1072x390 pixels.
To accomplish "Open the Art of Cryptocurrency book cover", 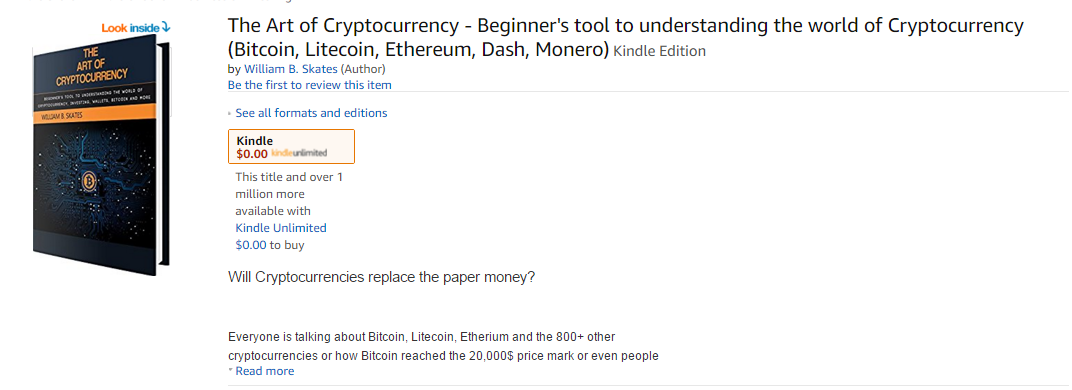I will [101, 157].
